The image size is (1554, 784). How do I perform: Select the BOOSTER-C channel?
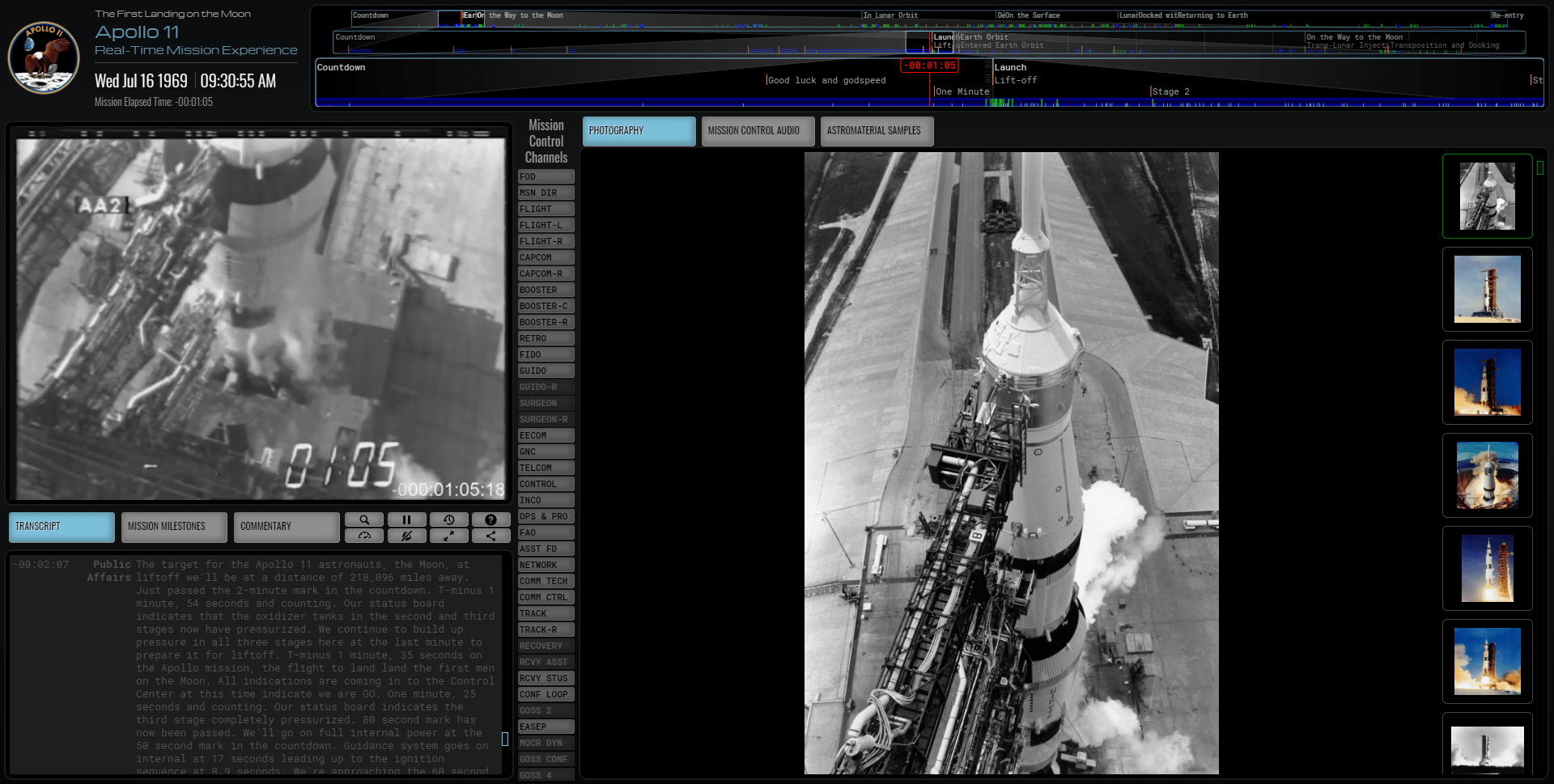pos(546,306)
